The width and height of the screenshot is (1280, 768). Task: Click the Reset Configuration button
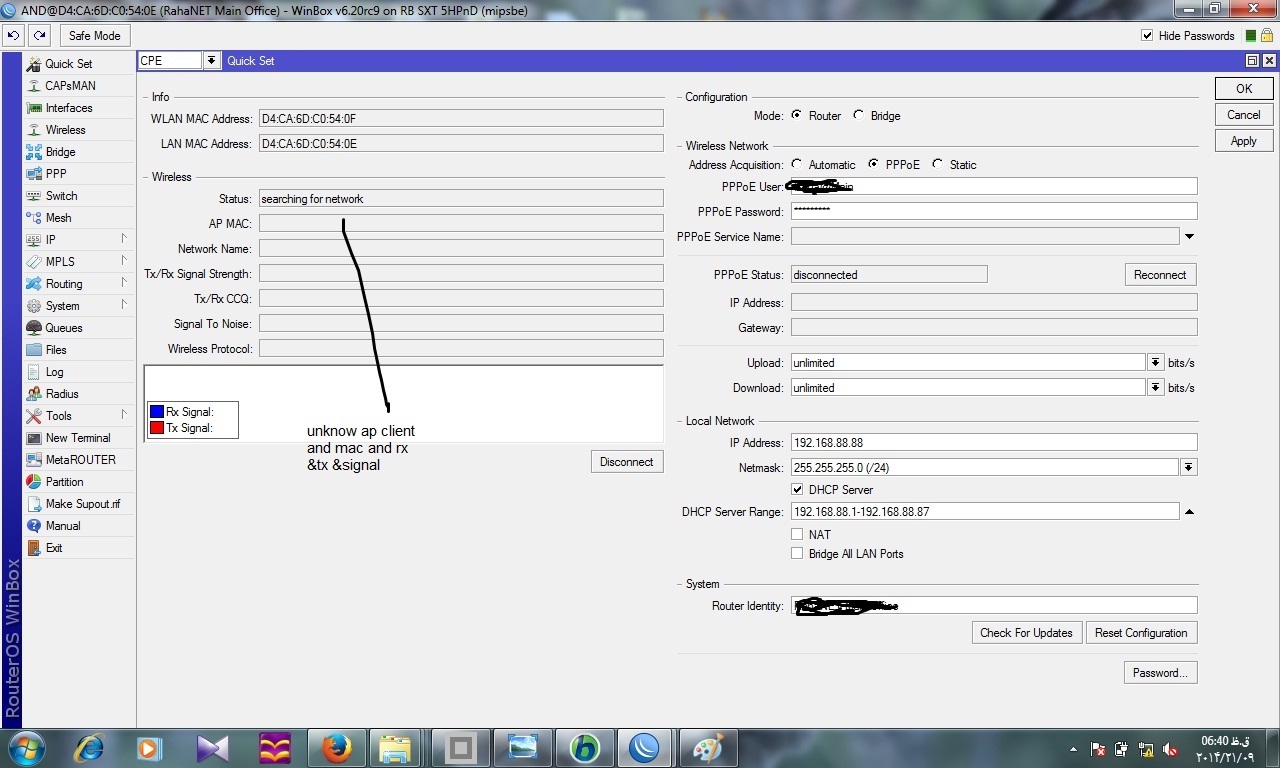[x=1141, y=633]
